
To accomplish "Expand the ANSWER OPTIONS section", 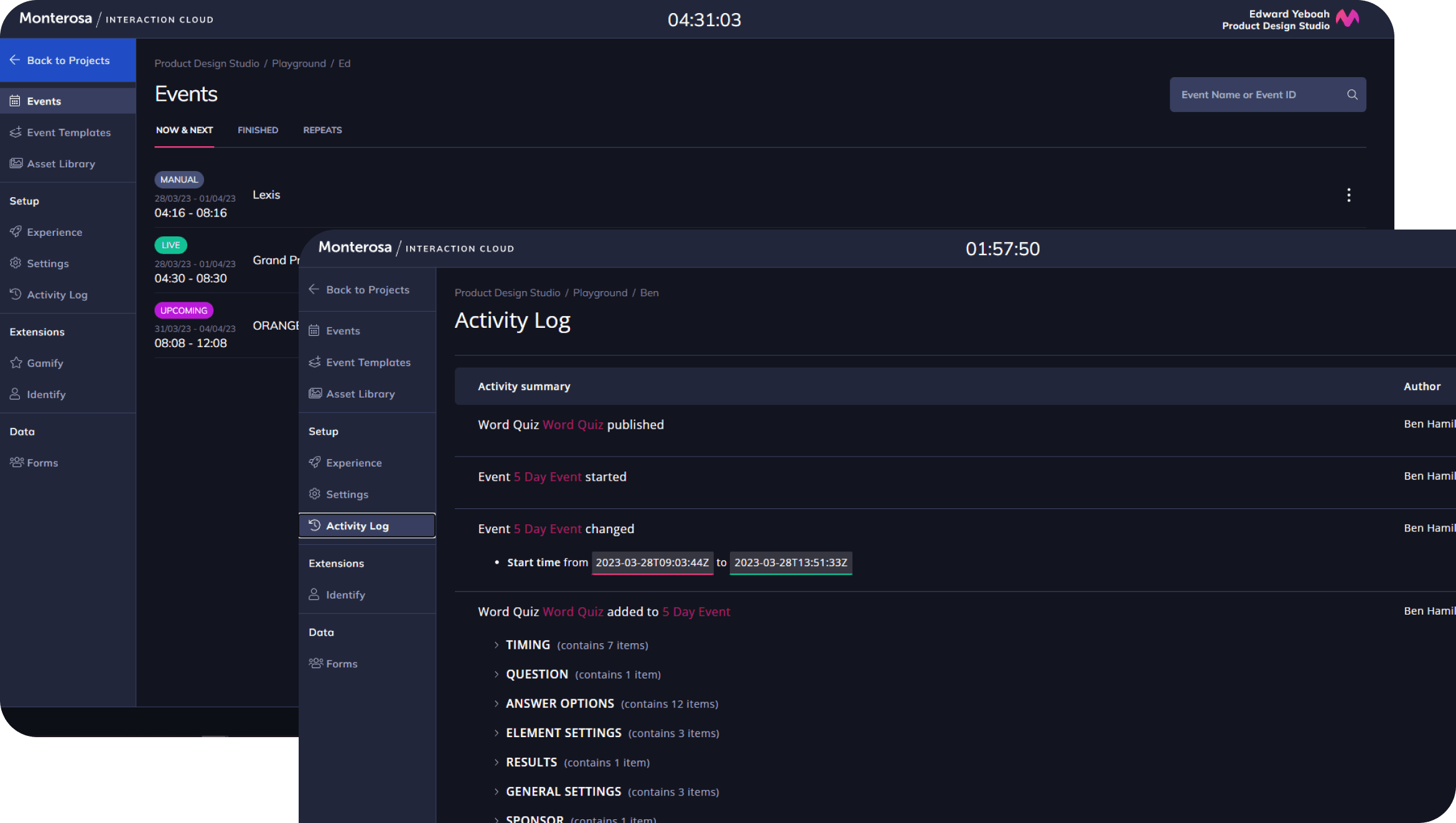I will pyautogui.click(x=497, y=704).
